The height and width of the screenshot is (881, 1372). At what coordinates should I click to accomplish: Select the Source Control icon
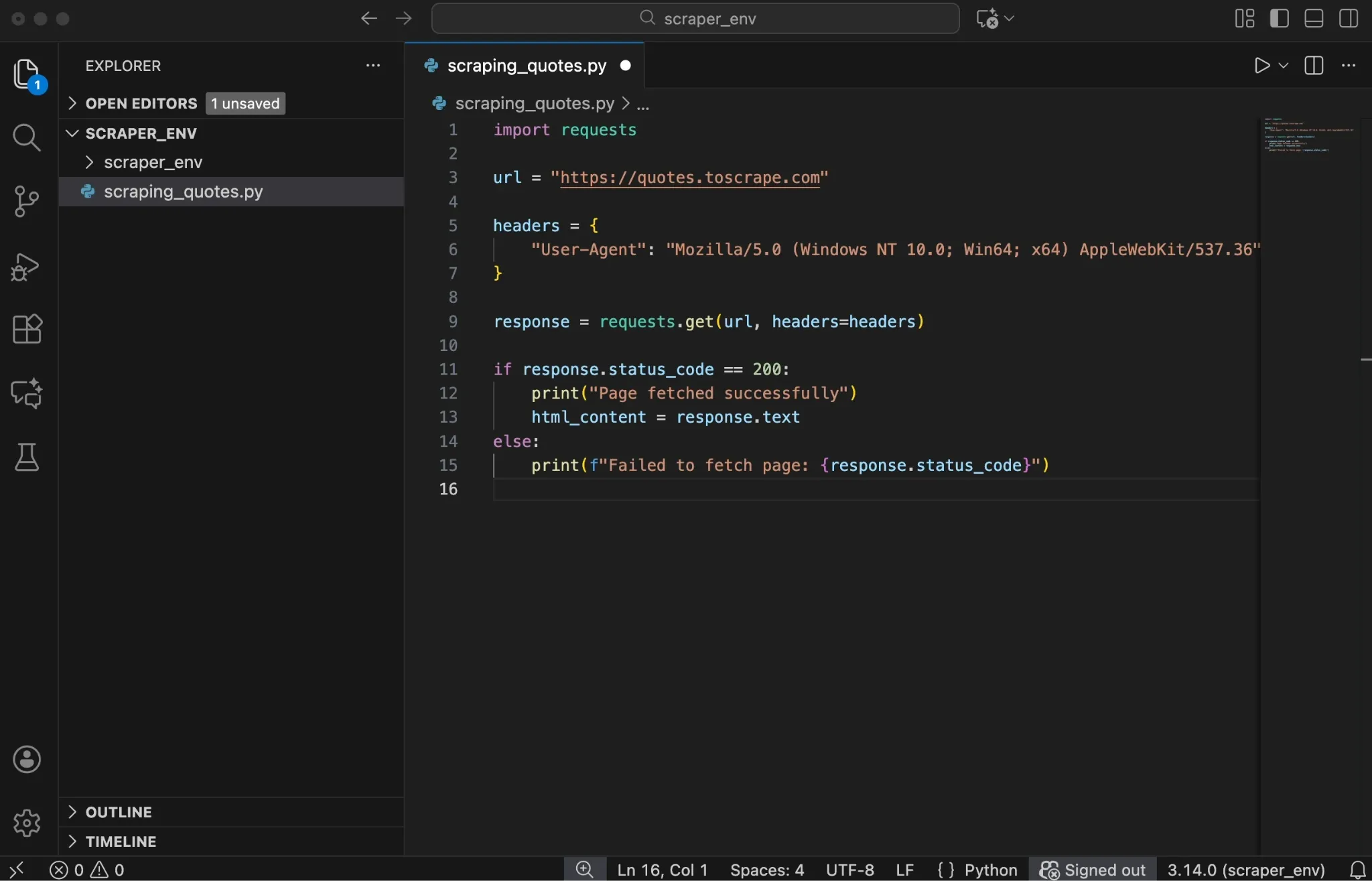point(27,201)
